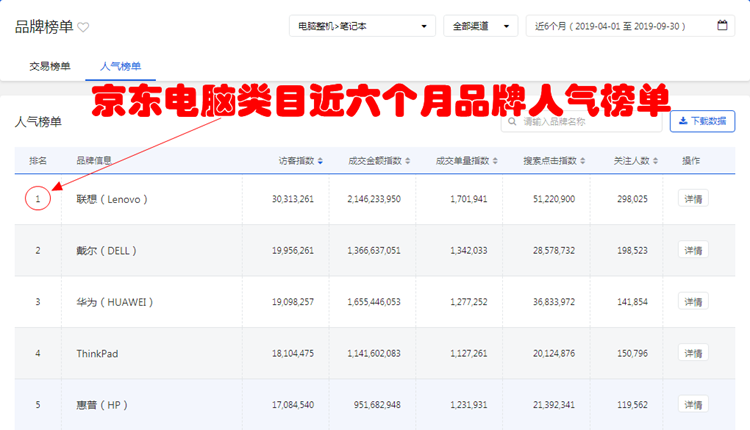This screenshot has width=750, height=430.
Task: Click the 品牌信息 column header
Action: tap(94, 161)
